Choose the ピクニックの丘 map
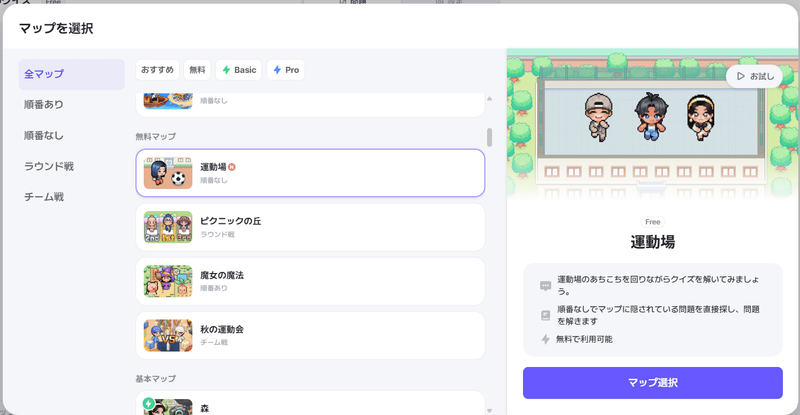800x415 pixels. click(310, 227)
